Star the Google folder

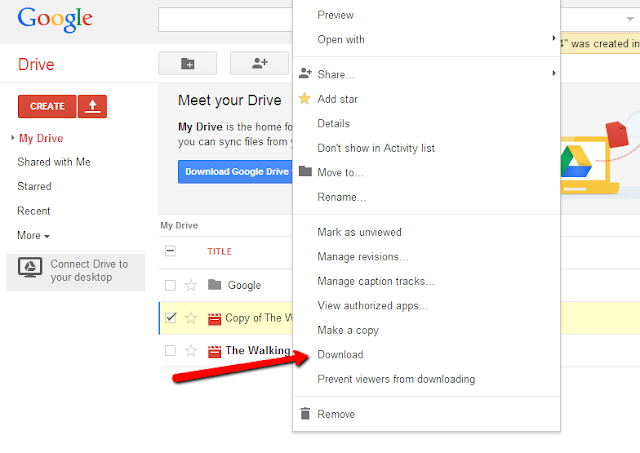(x=191, y=285)
